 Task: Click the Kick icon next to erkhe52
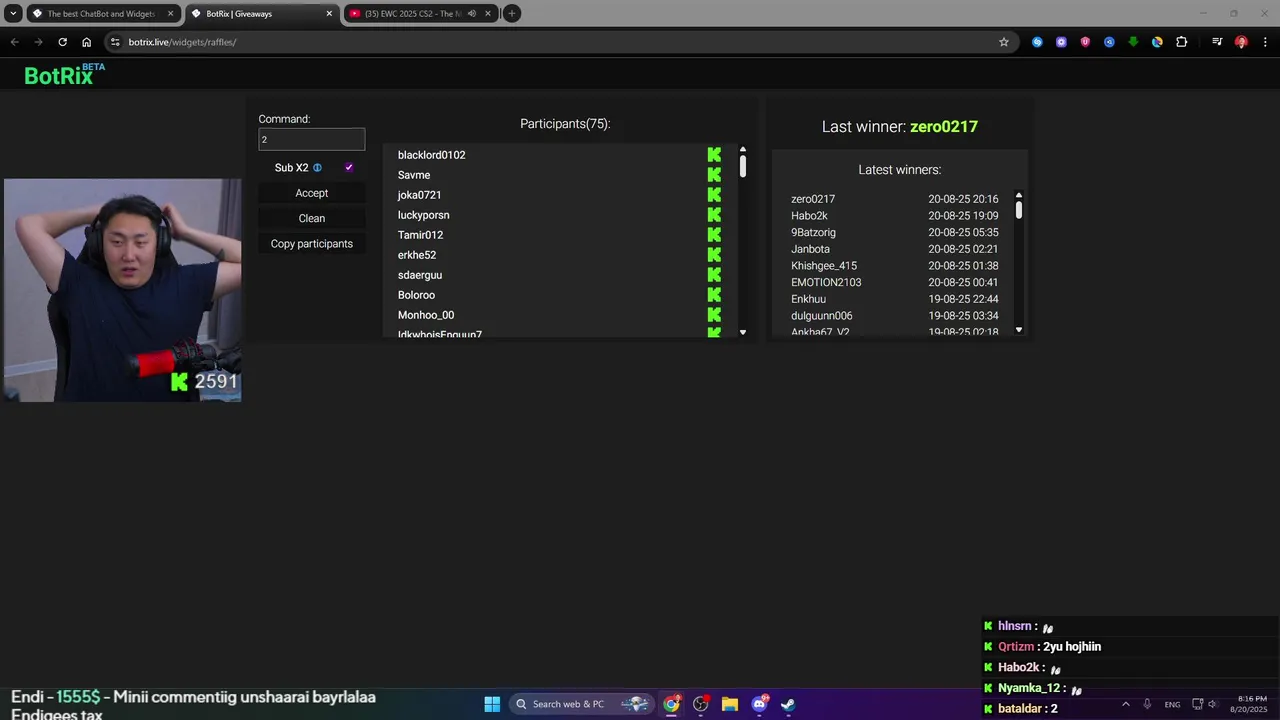[x=714, y=255]
